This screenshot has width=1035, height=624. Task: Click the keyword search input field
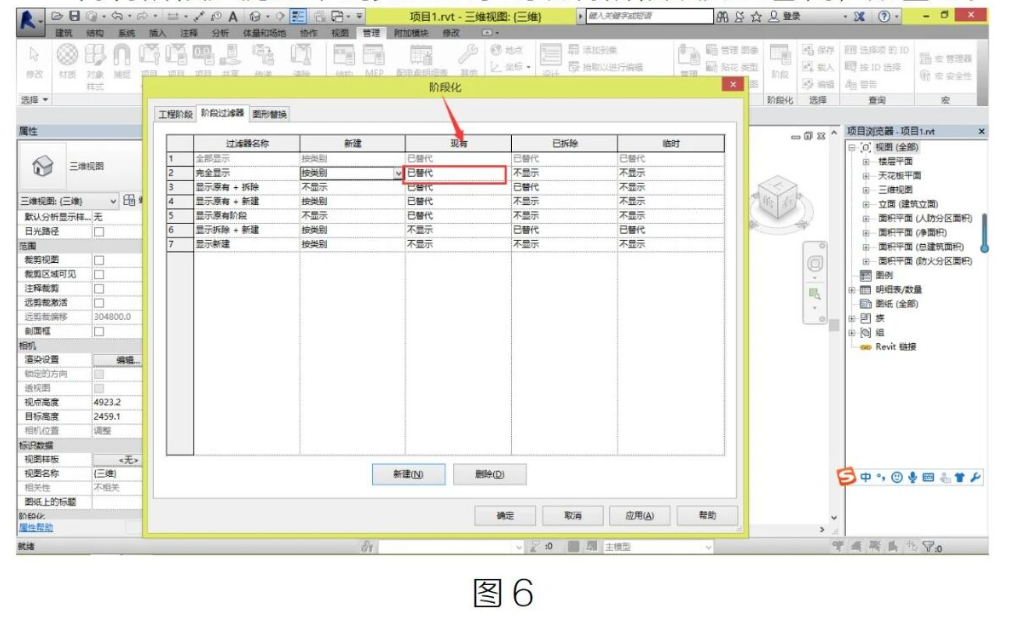[649, 16]
